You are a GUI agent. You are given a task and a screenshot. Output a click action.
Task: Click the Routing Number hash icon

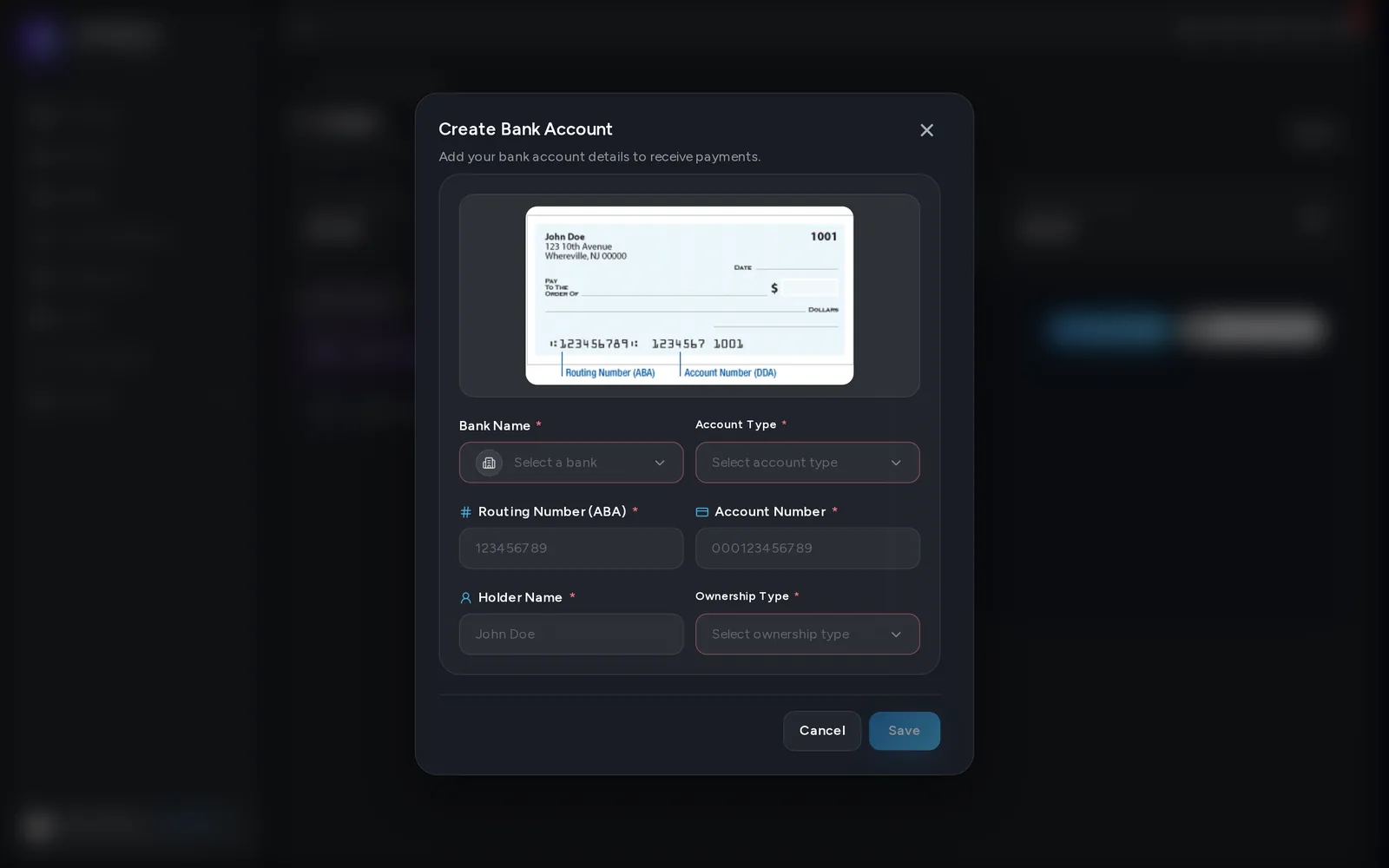click(x=465, y=512)
